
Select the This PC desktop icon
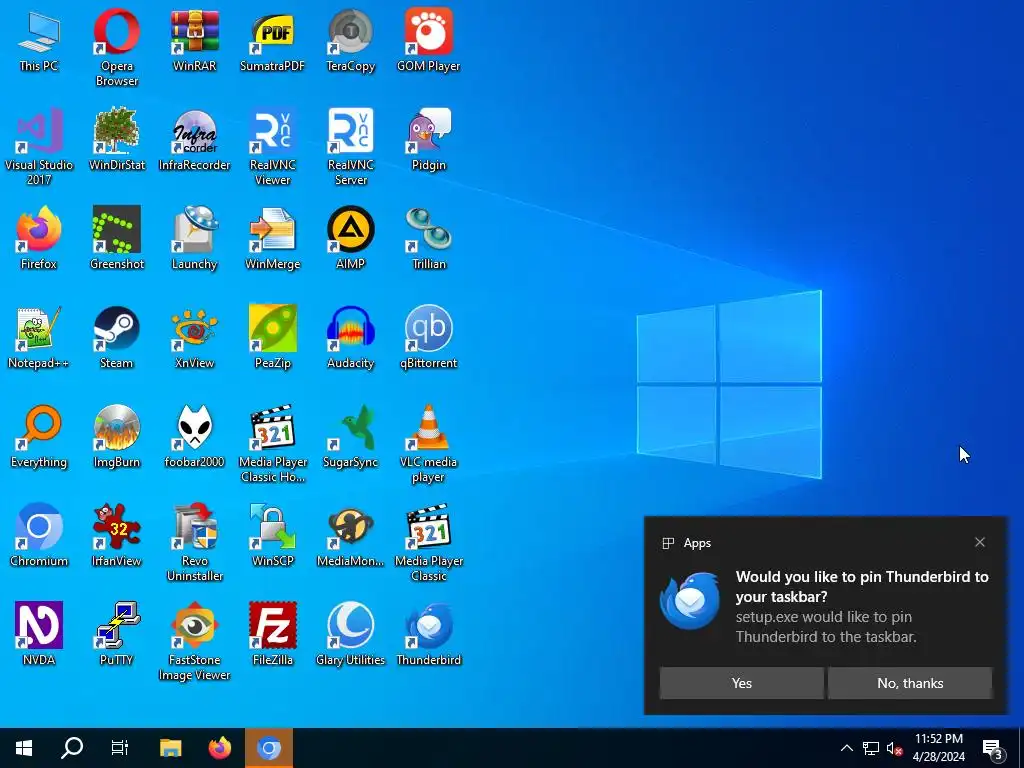pyautogui.click(x=39, y=39)
